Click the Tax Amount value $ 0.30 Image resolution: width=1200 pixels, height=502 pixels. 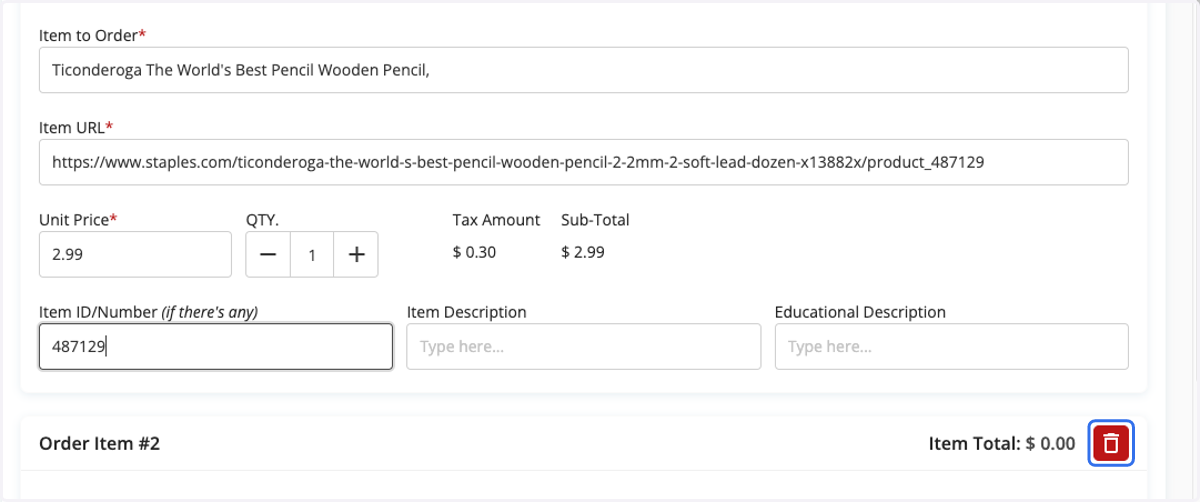pyautogui.click(x=474, y=252)
